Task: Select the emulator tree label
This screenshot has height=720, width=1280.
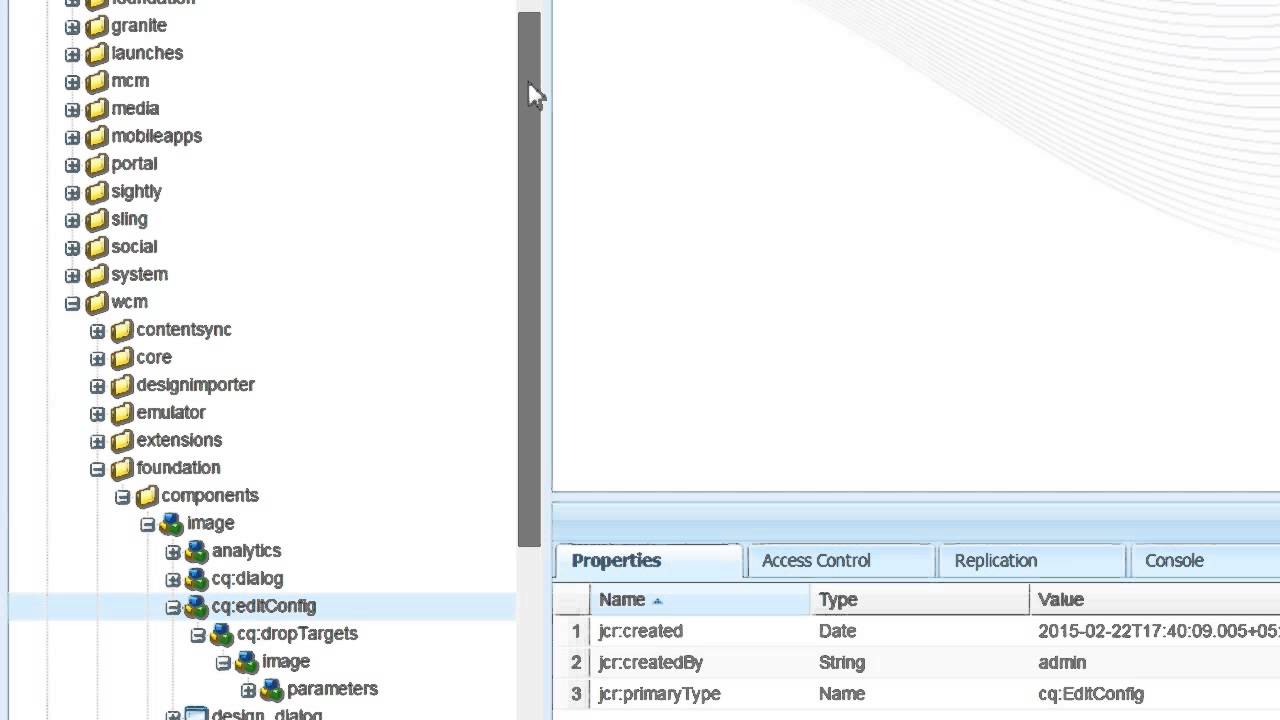Action: click(x=171, y=413)
